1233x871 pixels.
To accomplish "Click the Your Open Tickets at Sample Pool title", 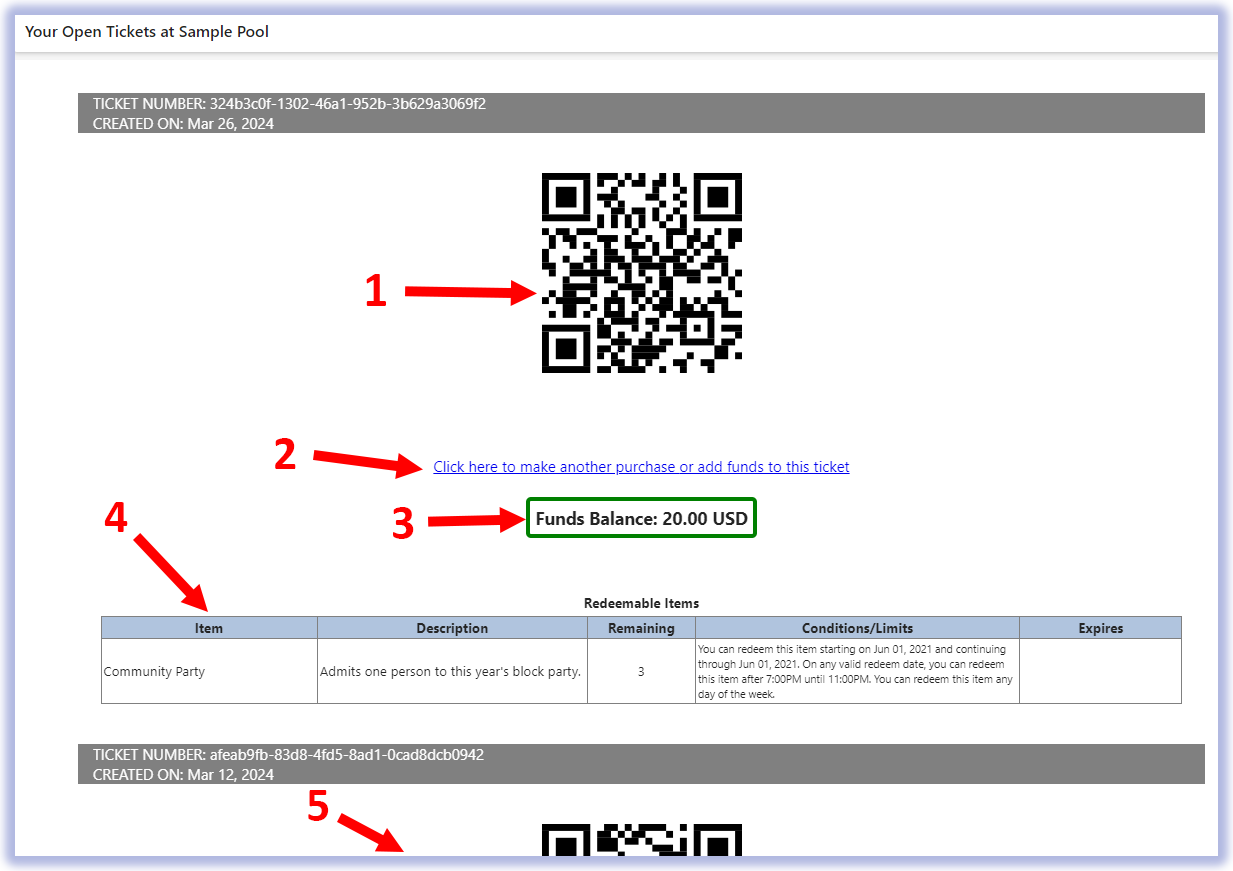I will pos(147,32).
